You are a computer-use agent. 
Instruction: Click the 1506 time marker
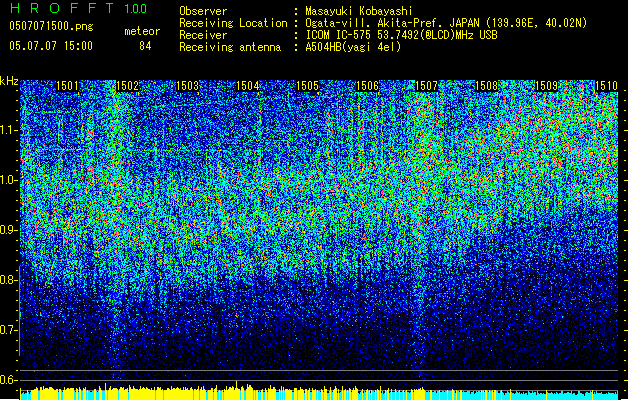[x=367, y=86]
